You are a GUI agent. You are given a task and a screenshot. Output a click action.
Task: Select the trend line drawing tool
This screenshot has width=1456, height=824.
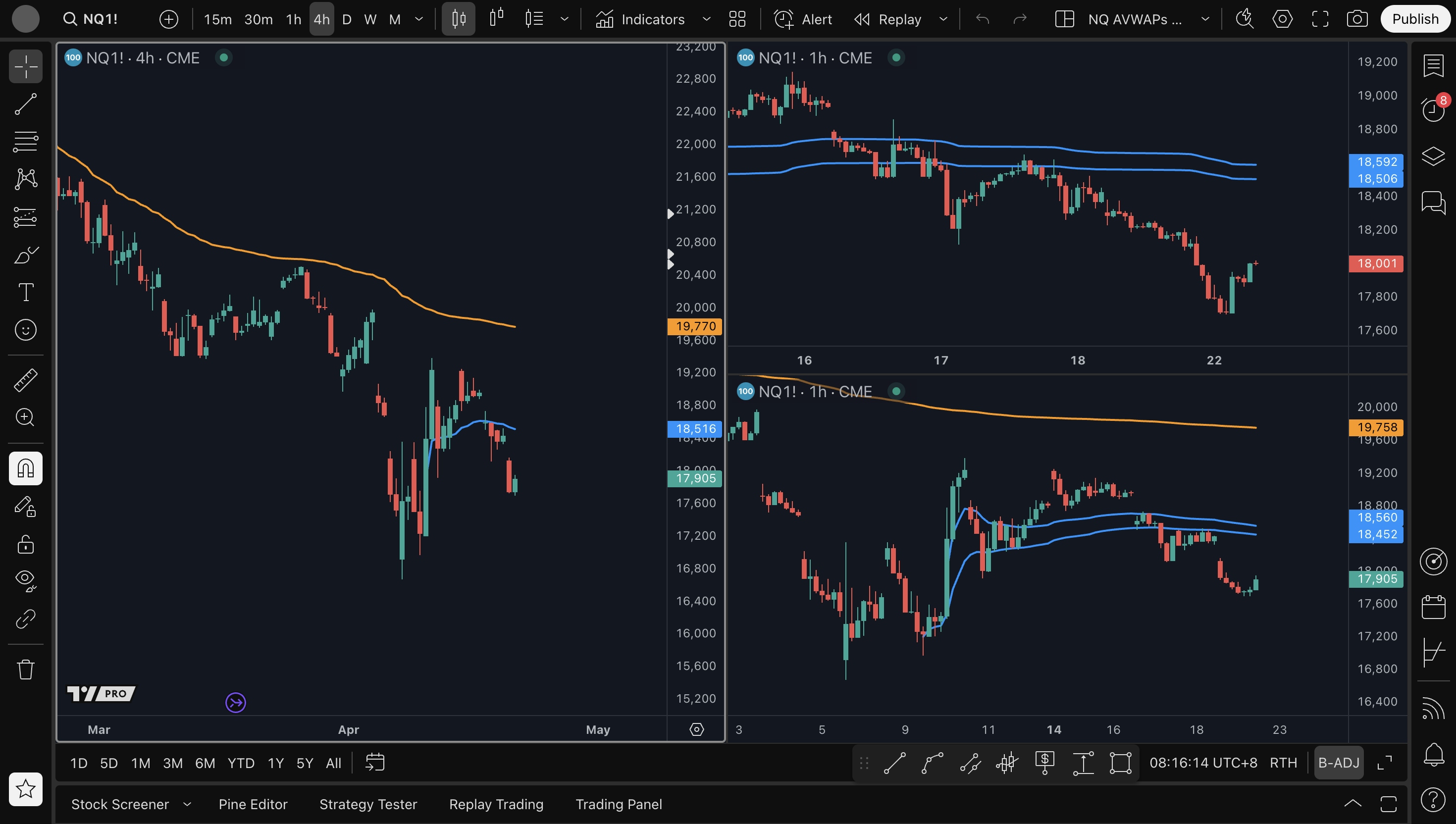25,103
